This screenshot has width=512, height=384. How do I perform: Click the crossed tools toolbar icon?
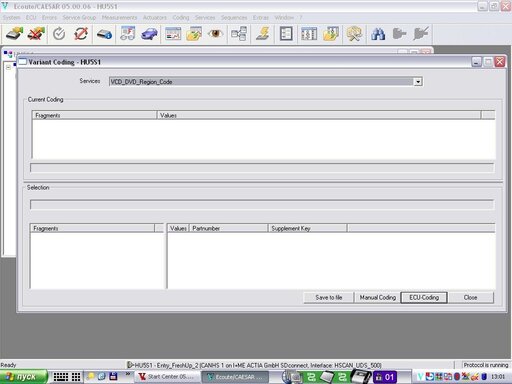click(x=354, y=34)
